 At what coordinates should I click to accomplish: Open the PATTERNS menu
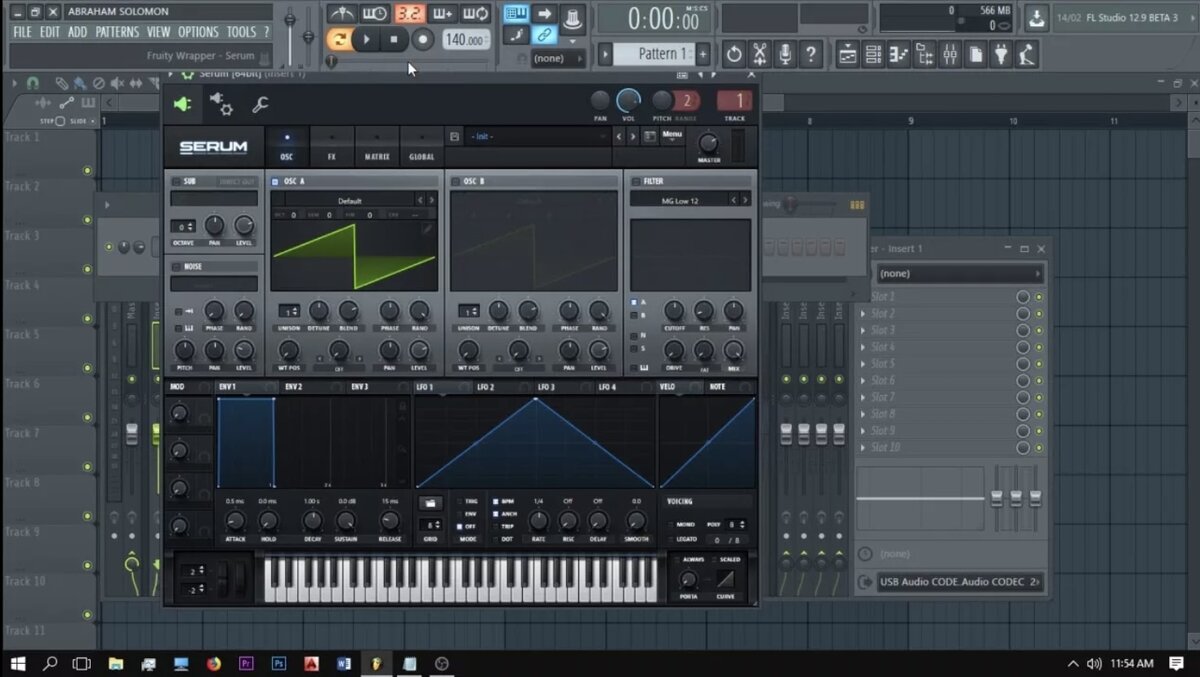[x=117, y=32]
